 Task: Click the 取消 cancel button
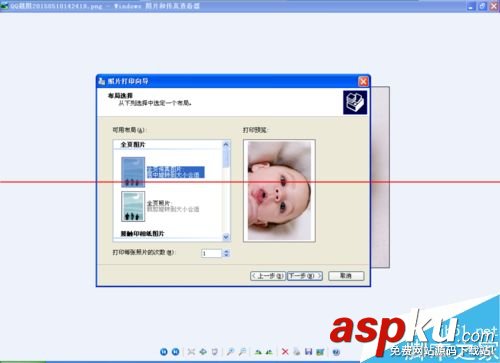click(346, 276)
